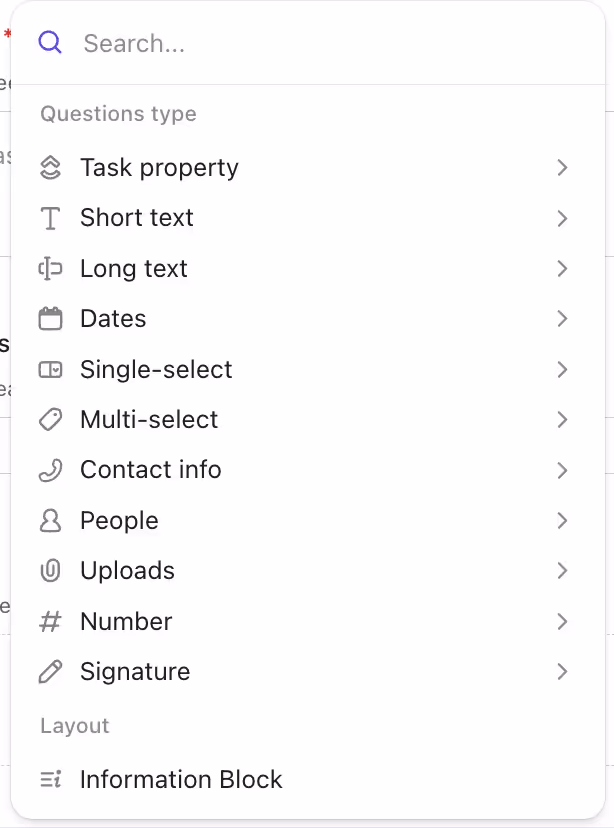Expand the People submenu chevron
This screenshot has height=828, width=614.
561,520
